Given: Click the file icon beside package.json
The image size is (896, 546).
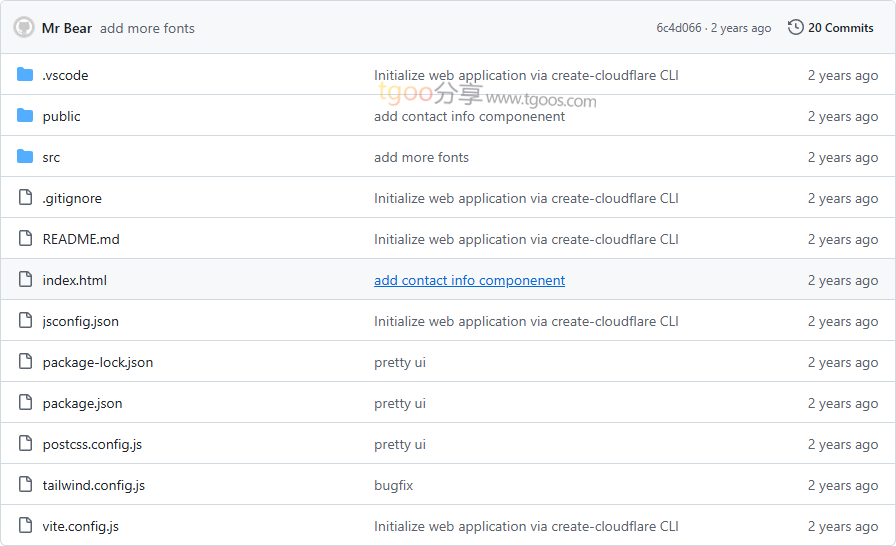Looking at the screenshot, I should tap(25, 403).
